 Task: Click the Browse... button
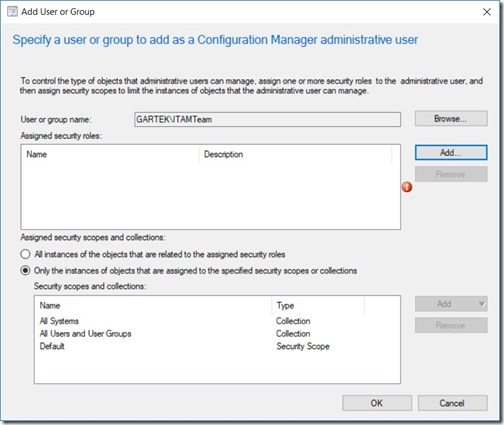click(451, 119)
